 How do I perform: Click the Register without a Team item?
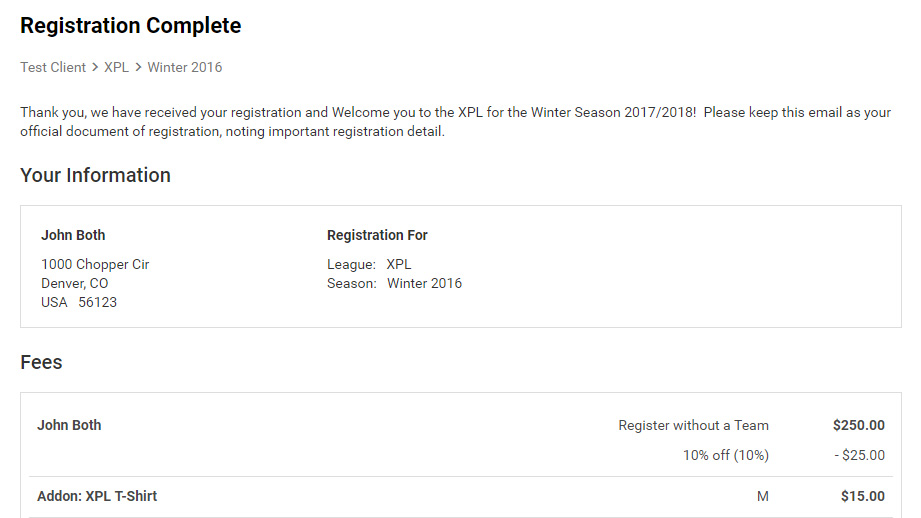[693, 425]
